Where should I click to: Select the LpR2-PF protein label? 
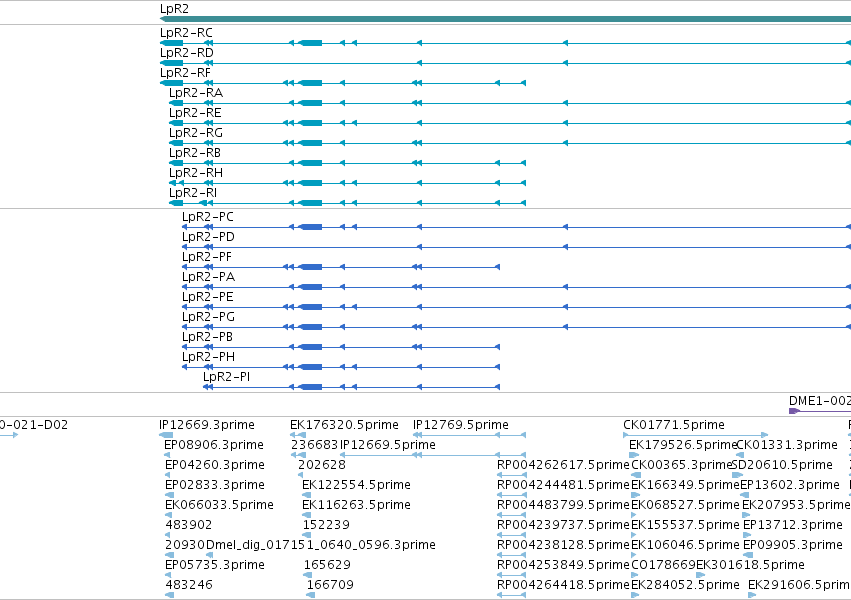[x=207, y=258]
